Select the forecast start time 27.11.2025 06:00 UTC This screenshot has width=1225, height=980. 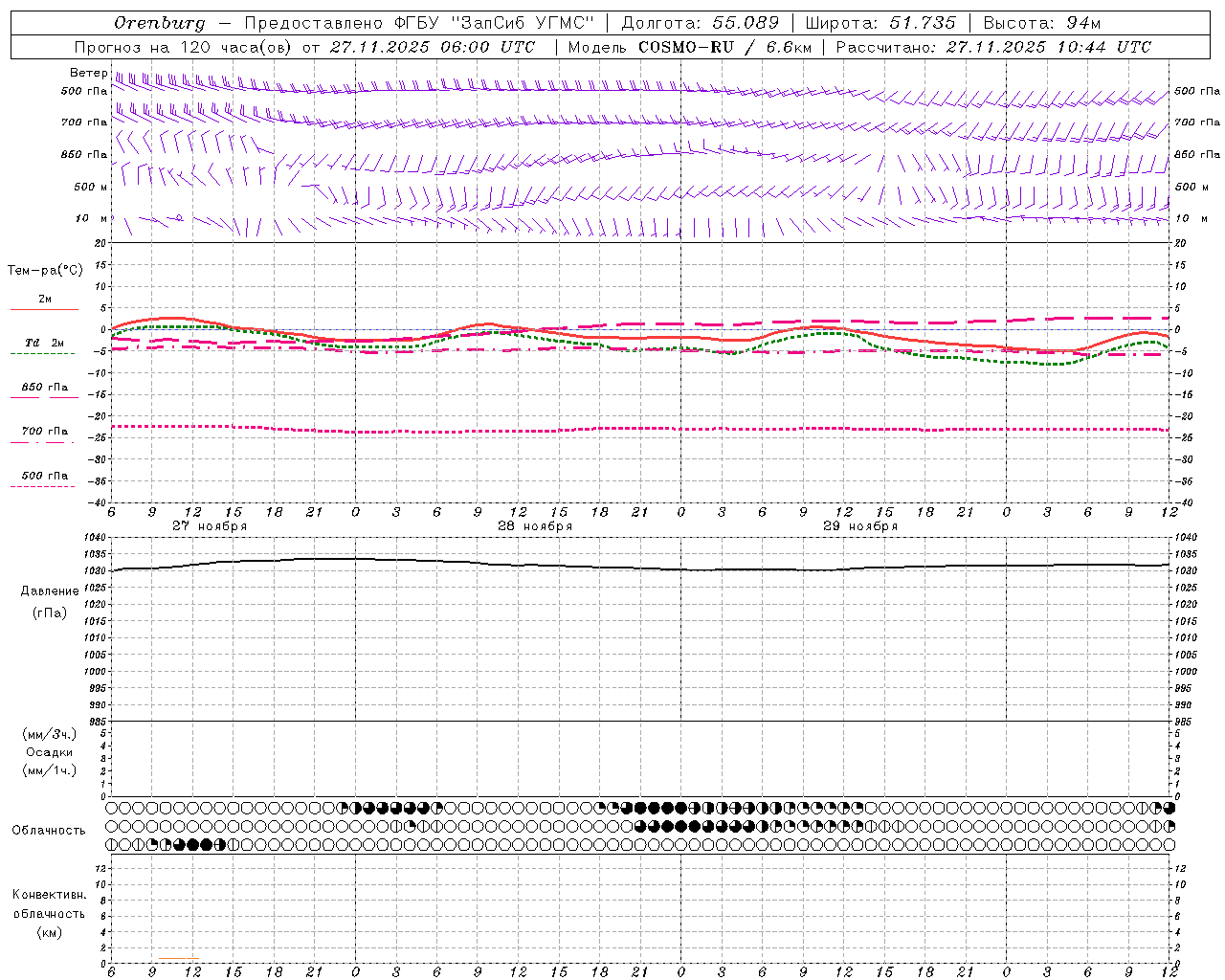(432, 47)
